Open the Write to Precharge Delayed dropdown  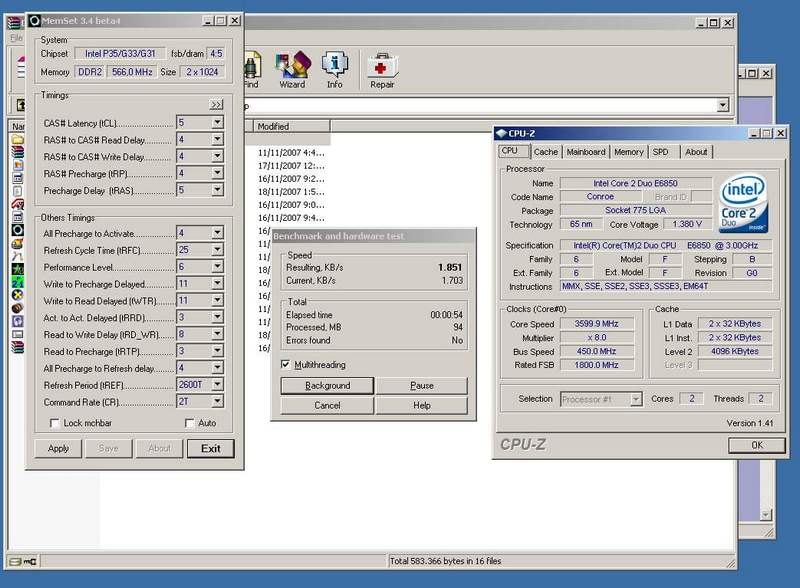pyautogui.click(x=217, y=283)
